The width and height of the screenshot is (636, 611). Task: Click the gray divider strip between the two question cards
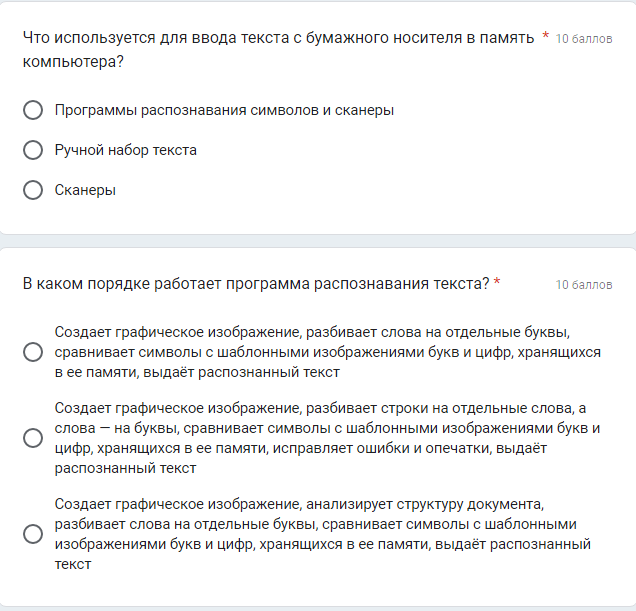(318, 241)
